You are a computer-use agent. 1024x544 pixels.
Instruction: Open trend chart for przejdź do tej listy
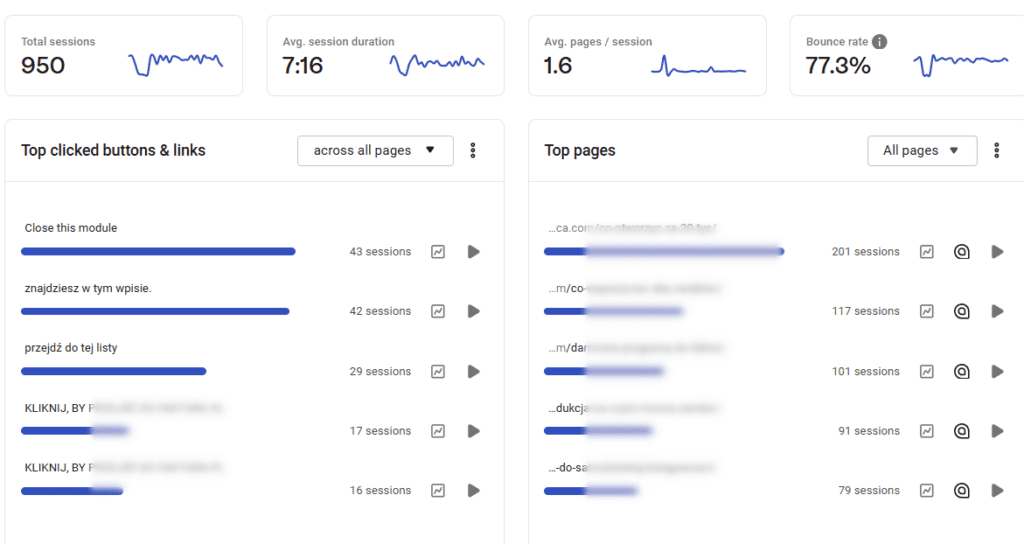pos(438,372)
